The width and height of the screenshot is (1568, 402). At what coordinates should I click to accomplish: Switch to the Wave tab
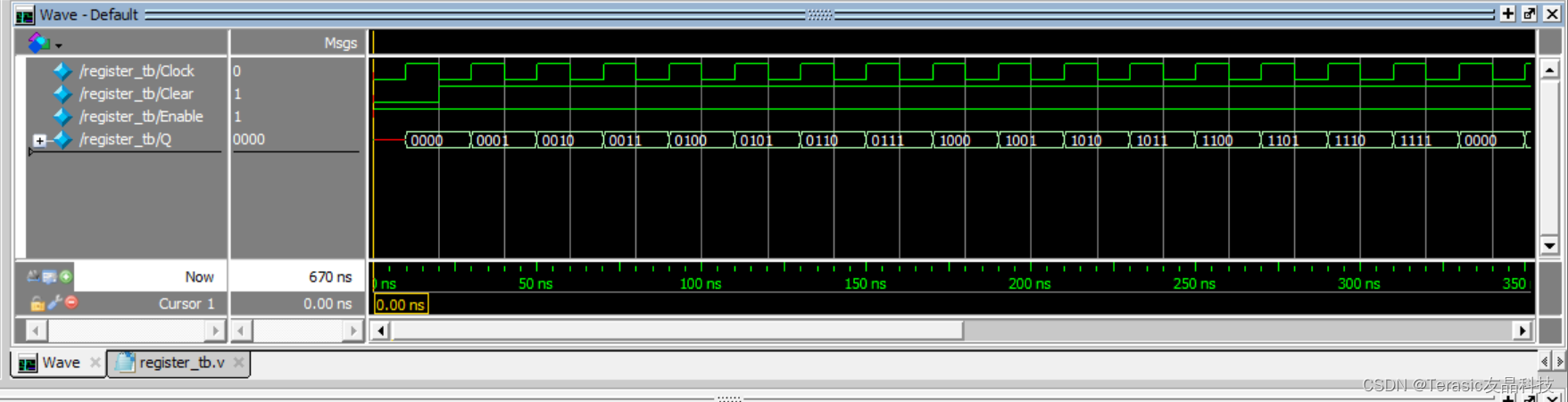coord(61,363)
